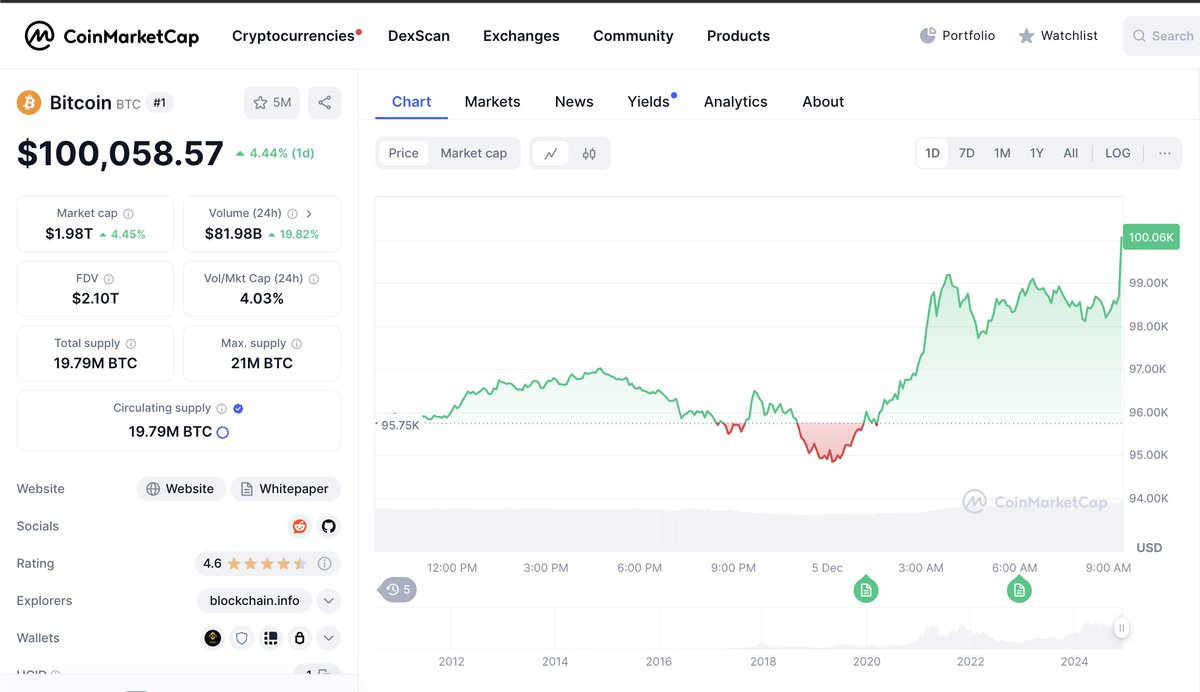Image resolution: width=1200 pixels, height=692 pixels.
Task: Open Products navigation menu
Action: (x=738, y=36)
